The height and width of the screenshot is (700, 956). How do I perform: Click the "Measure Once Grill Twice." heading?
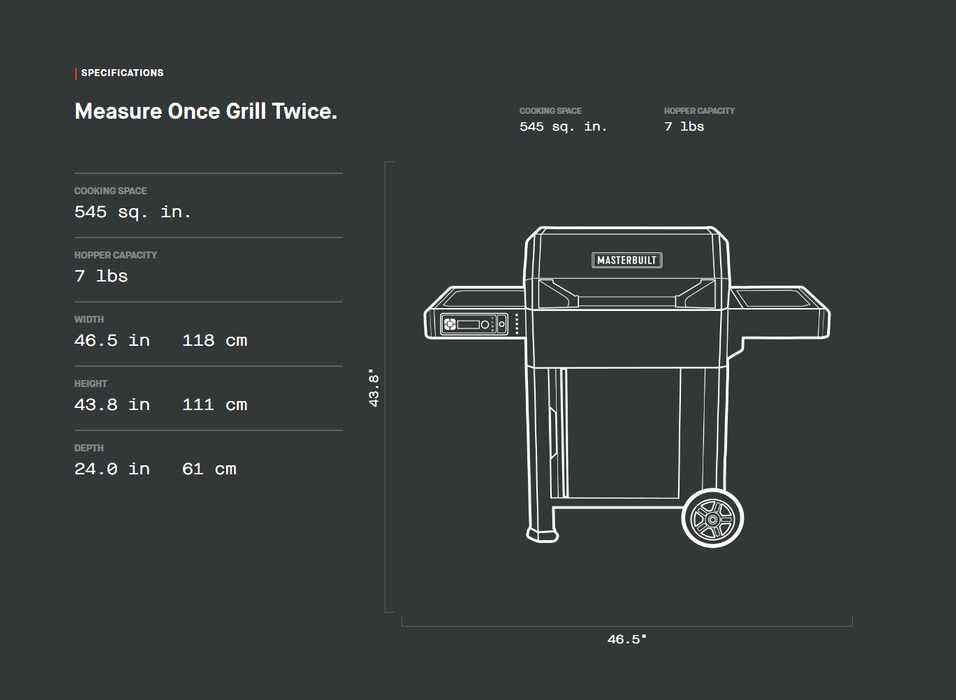pos(205,111)
